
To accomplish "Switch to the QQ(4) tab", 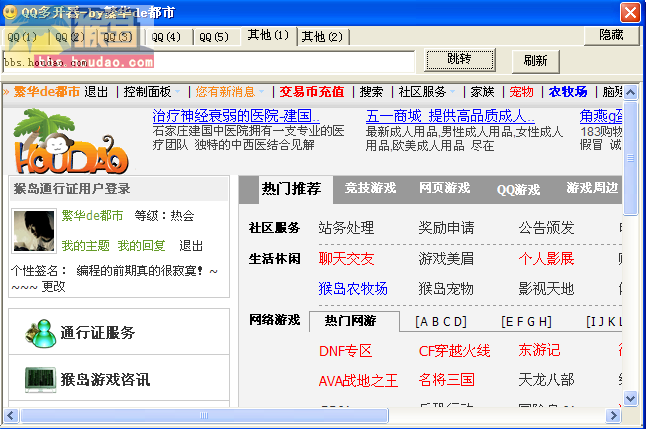I will tap(166, 37).
